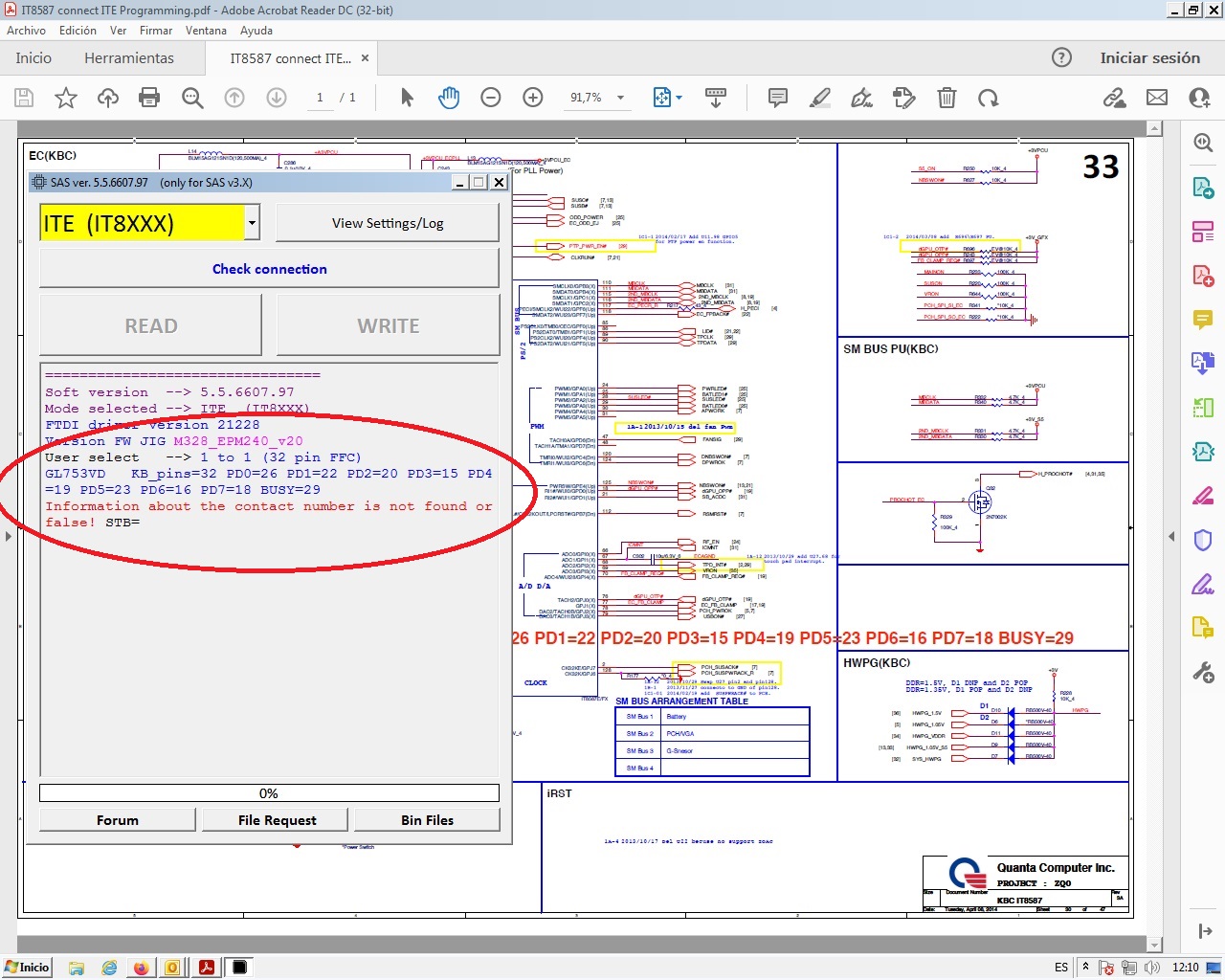Click the Bin Files button

point(428,820)
